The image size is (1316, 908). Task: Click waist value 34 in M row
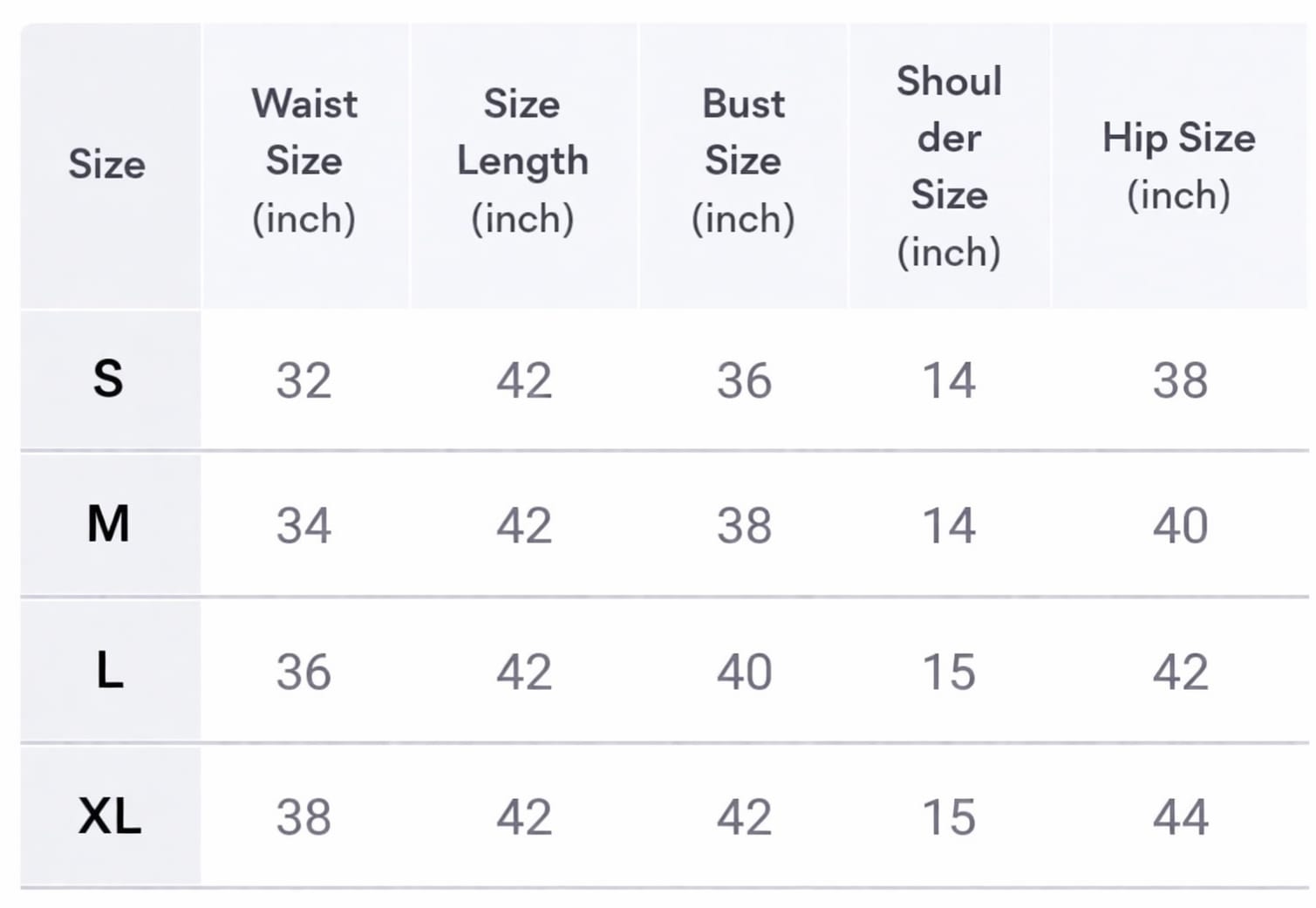pos(304,526)
